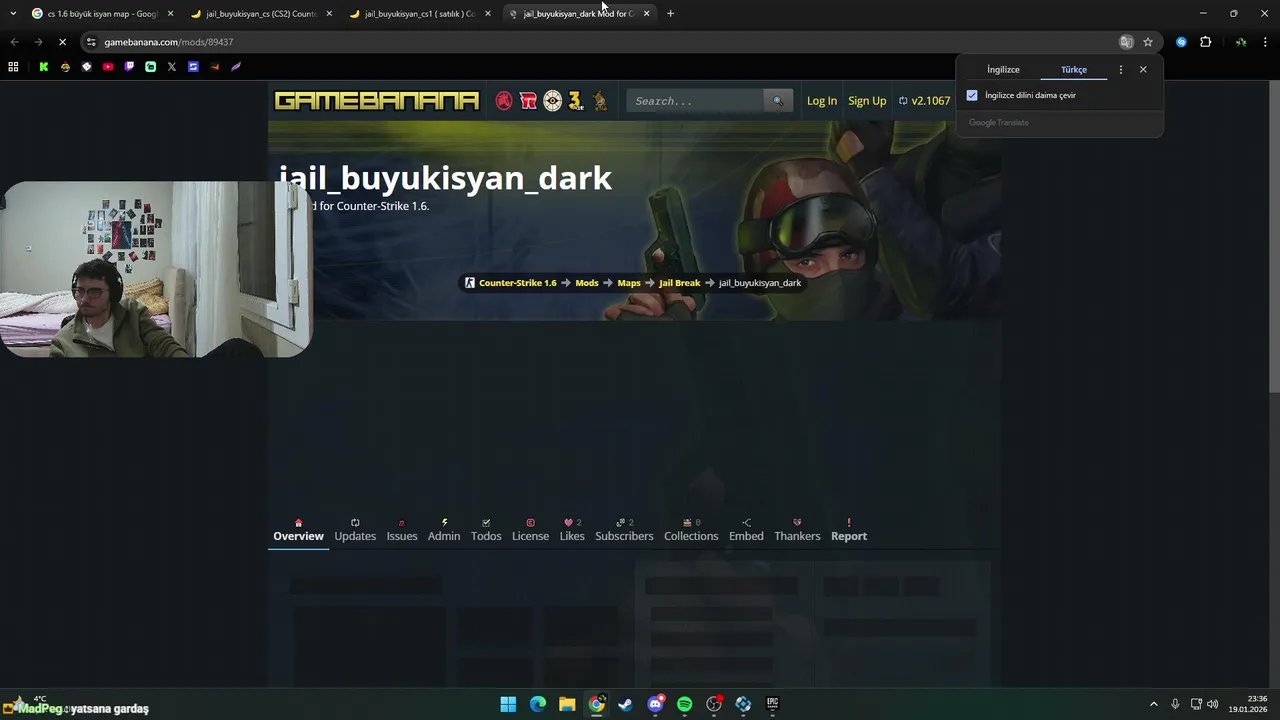Open the Chrome profile avatar
This screenshot has height=720, width=1280.
pos(1241,42)
